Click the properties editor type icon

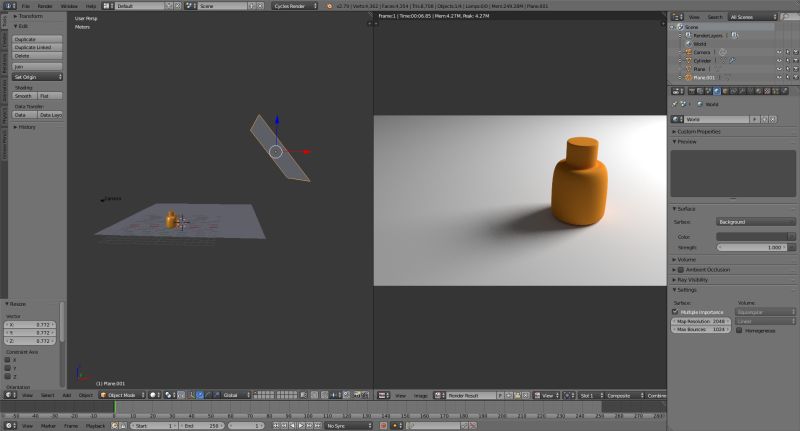point(678,91)
